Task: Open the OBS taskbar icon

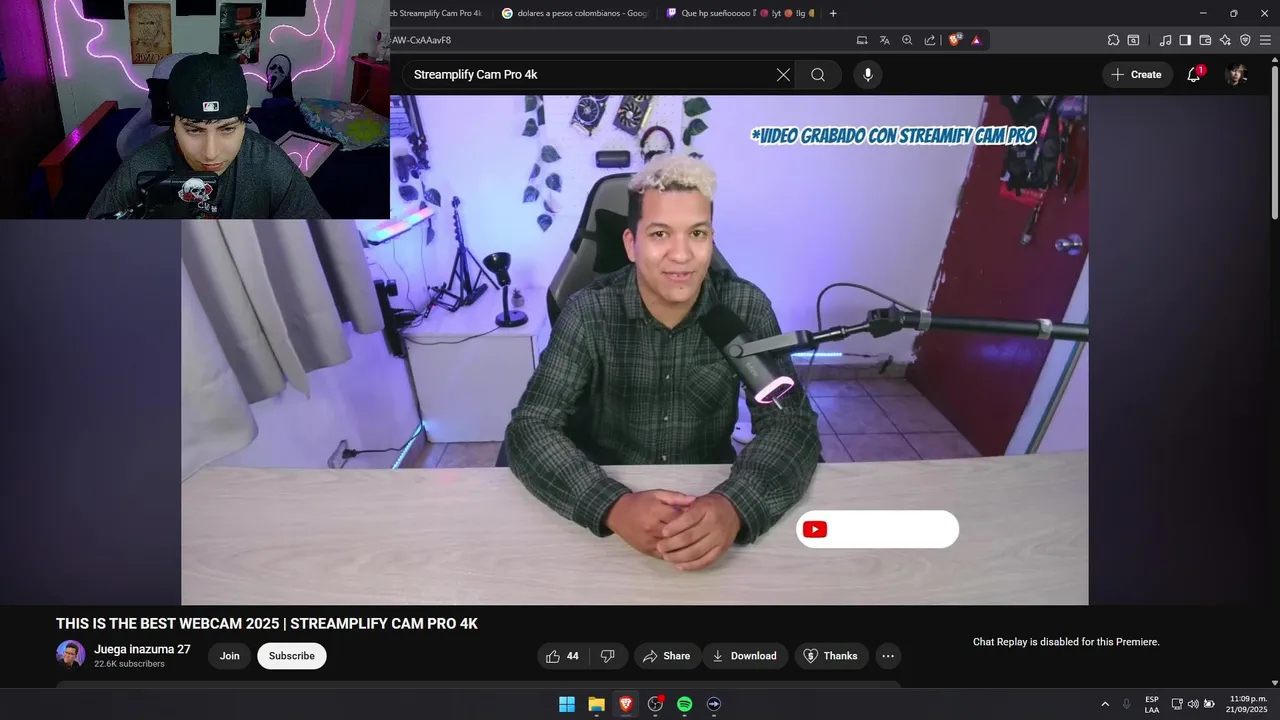Action: pos(655,704)
